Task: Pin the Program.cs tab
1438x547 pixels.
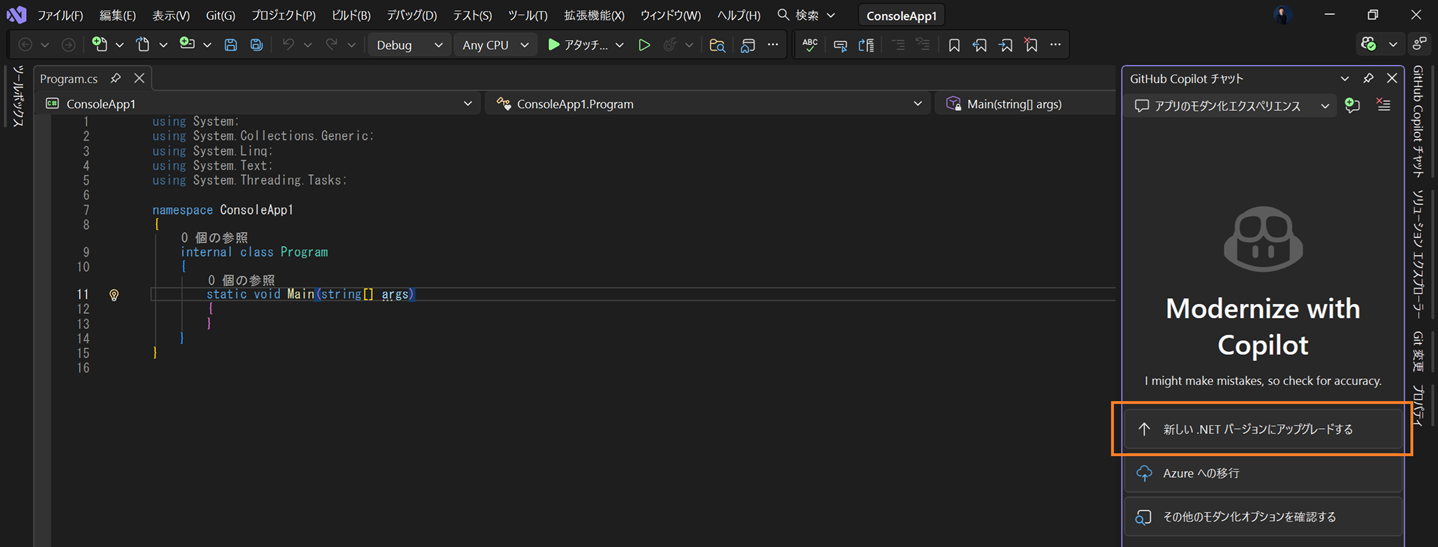Action: coord(116,78)
